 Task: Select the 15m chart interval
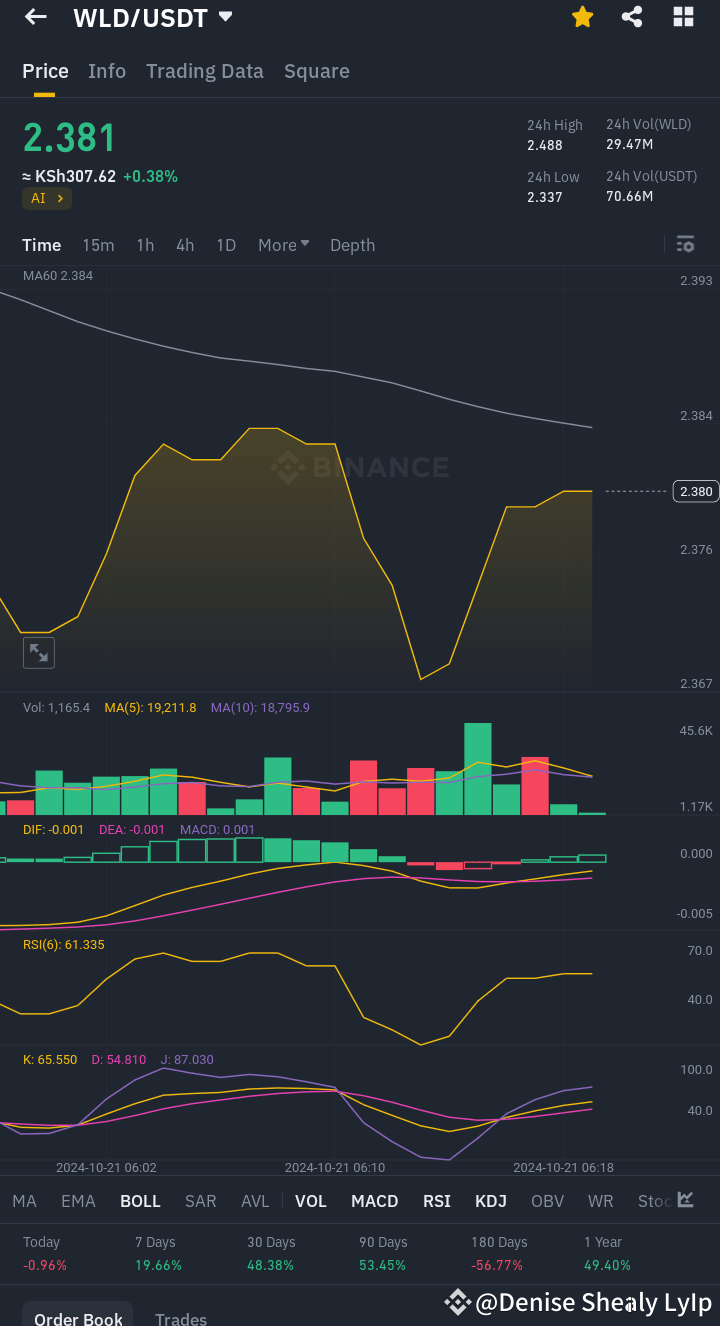coord(98,245)
